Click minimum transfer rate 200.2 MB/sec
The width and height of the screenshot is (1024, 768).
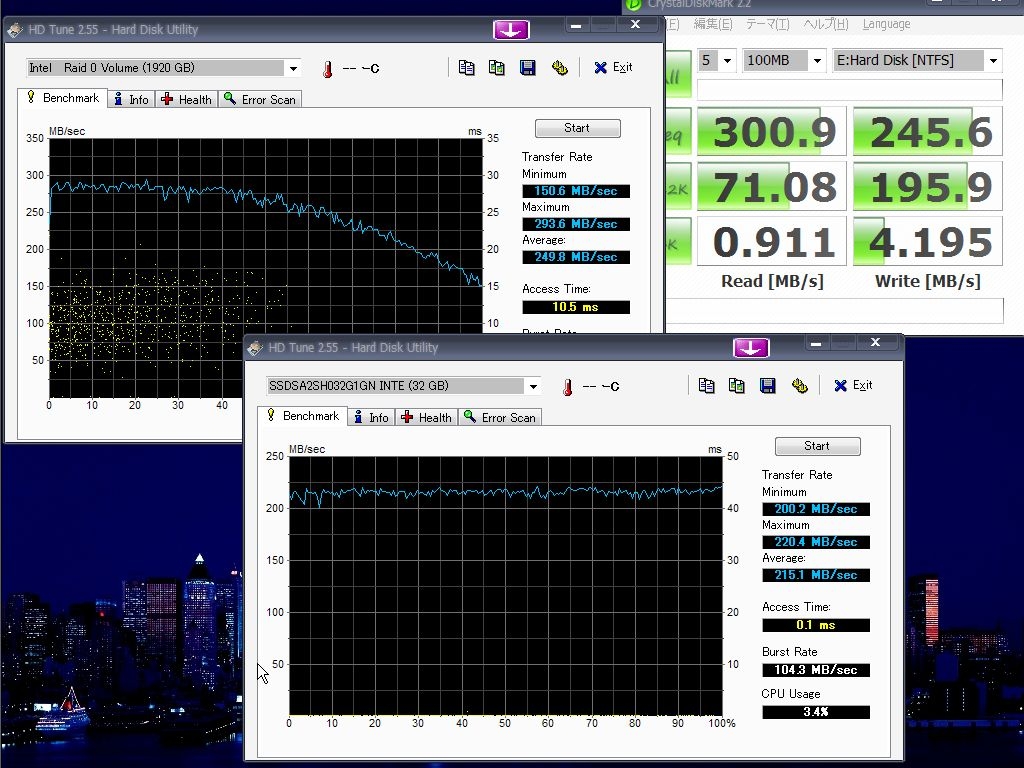pyautogui.click(x=816, y=509)
